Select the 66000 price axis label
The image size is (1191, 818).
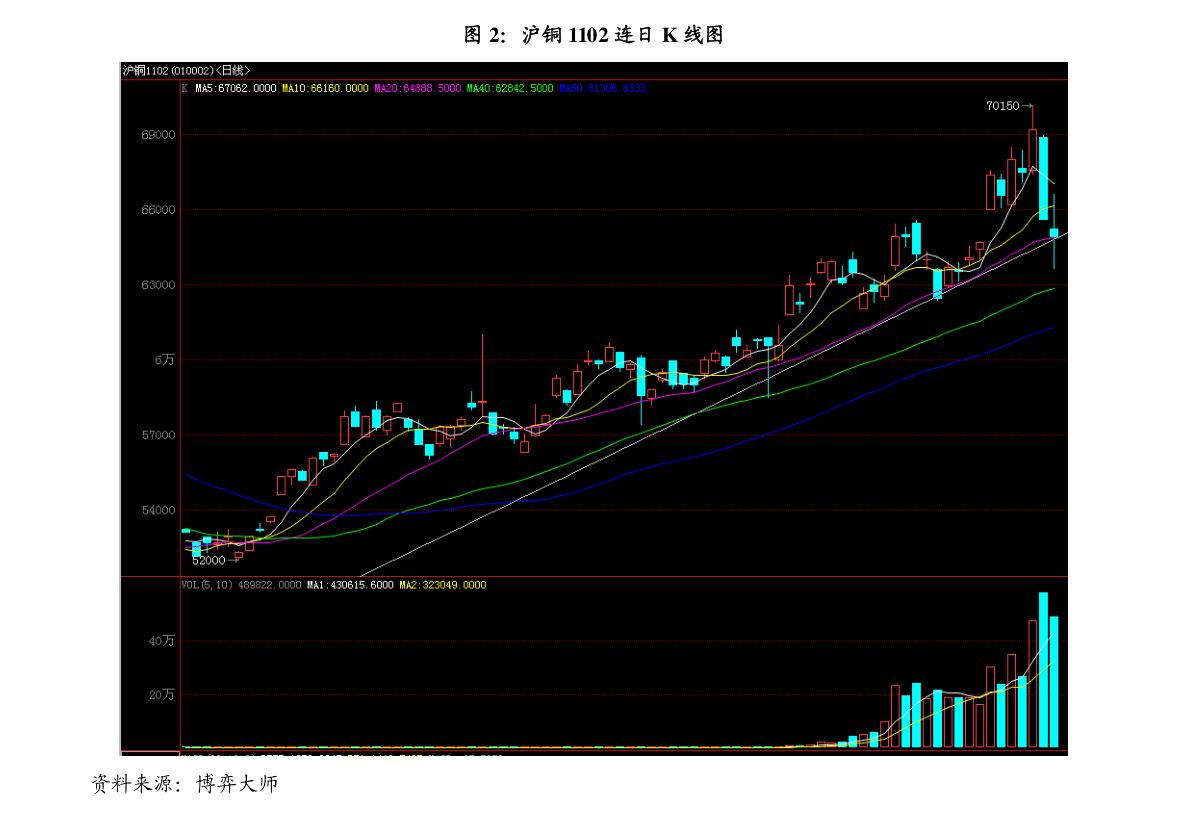(x=158, y=210)
